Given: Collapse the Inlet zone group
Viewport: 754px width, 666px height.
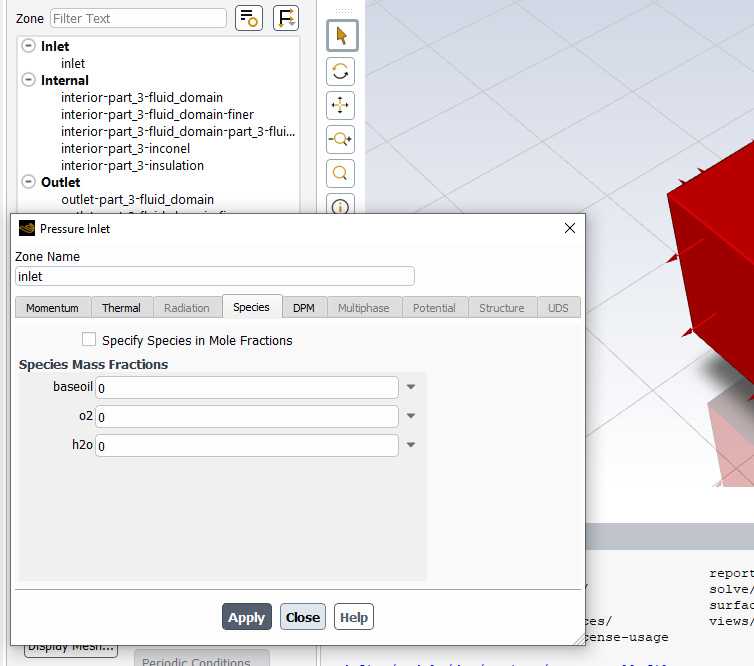Looking at the screenshot, I should [x=28, y=46].
